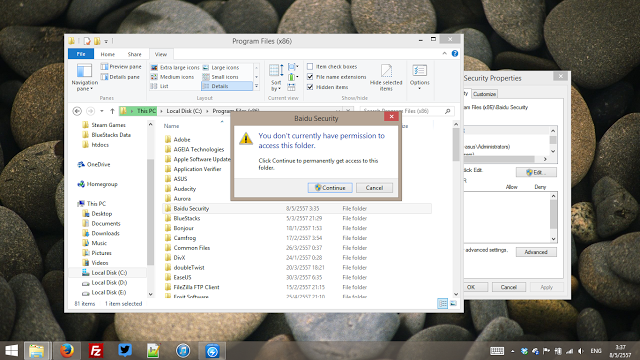The width and height of the screenshot is (640, 360).
Task: Switch to the Customize tab in Security Properties
Action: (x=484, y=94)
